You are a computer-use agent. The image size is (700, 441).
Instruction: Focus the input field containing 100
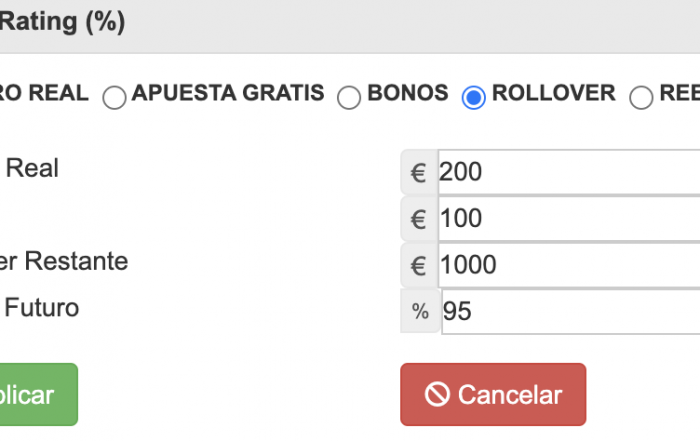[569, 219]
